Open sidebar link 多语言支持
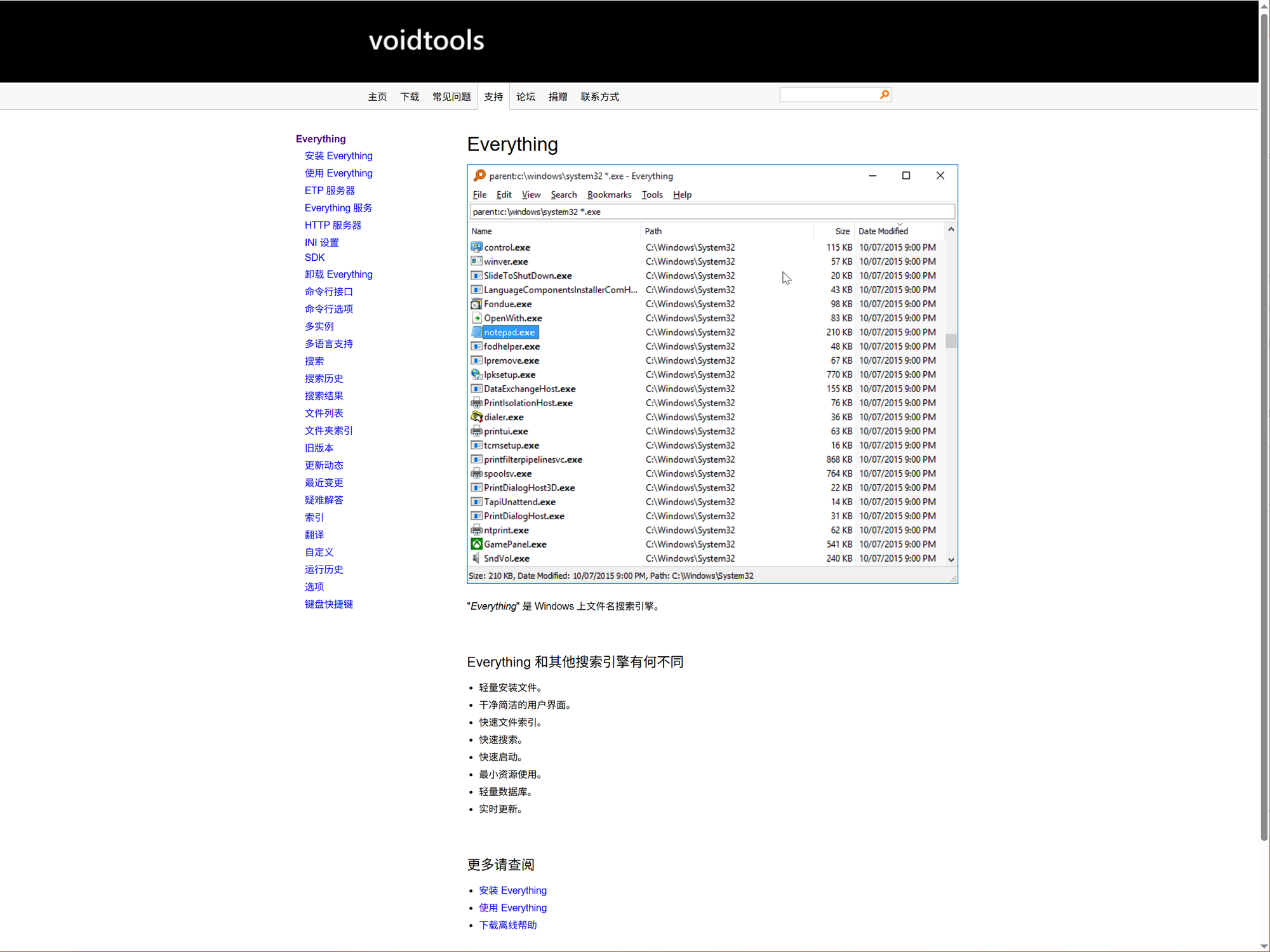Image resolution: width=1270 pixels, height=952 pixels. coord(329,344)
